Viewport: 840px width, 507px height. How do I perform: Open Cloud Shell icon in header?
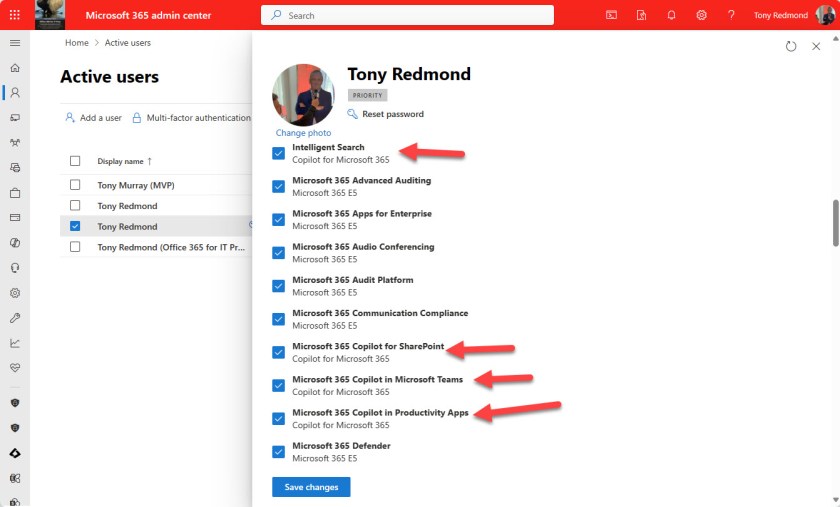click(611, 15)
